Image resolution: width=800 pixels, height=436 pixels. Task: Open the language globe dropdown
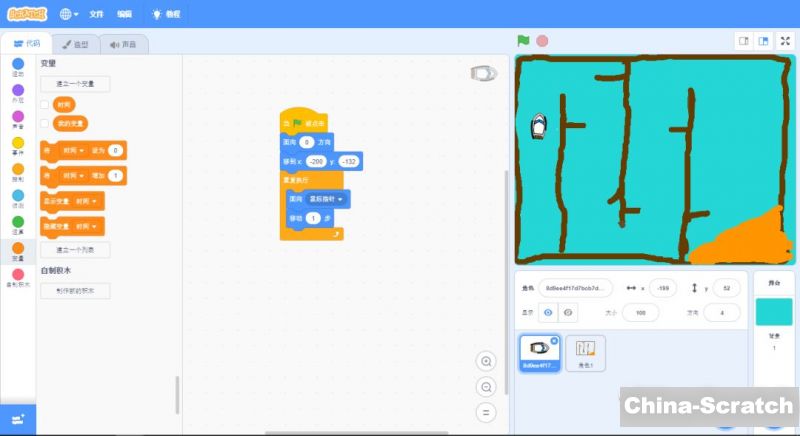(69, 15)
